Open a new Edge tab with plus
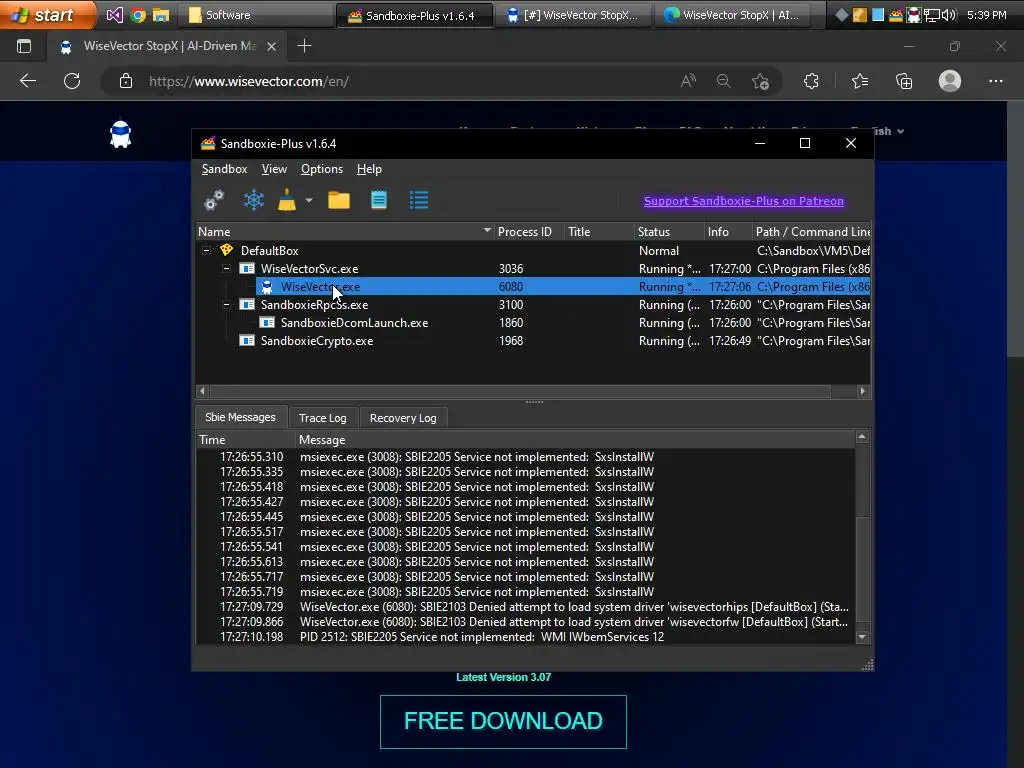 coord(304,46)
